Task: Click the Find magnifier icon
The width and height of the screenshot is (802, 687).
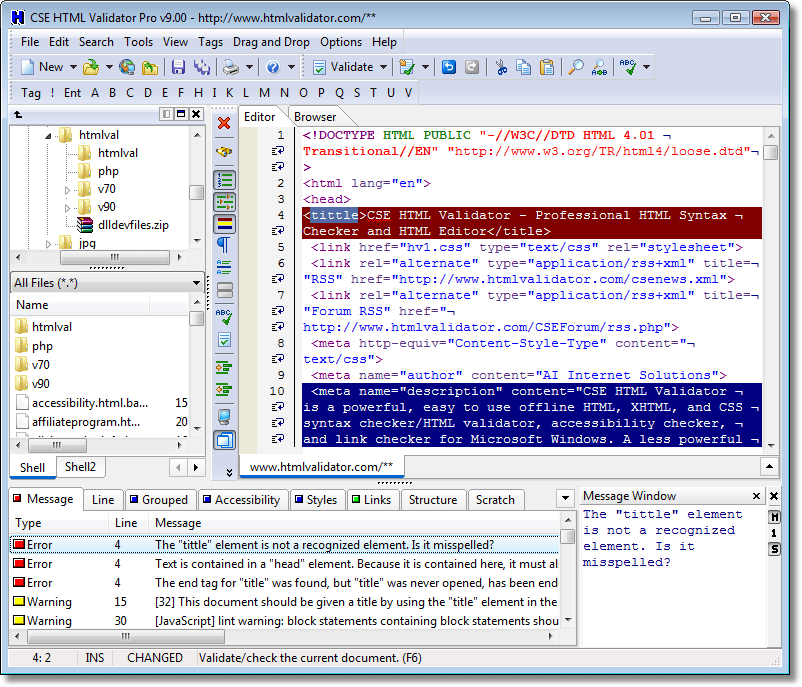Action: (575, 67)
